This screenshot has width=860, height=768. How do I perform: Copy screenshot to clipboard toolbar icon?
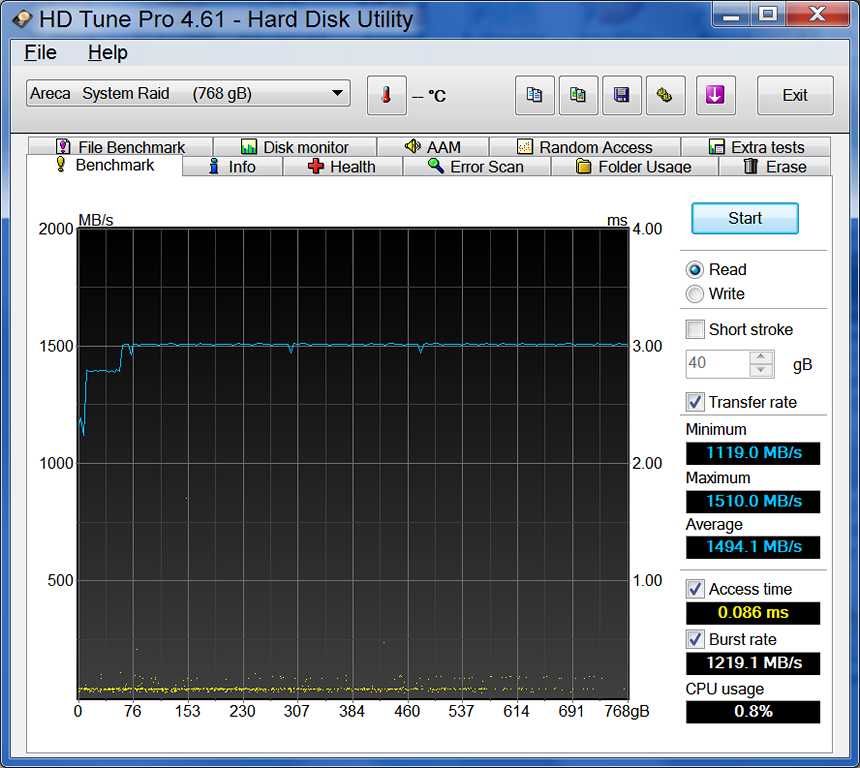coord(578,95)
